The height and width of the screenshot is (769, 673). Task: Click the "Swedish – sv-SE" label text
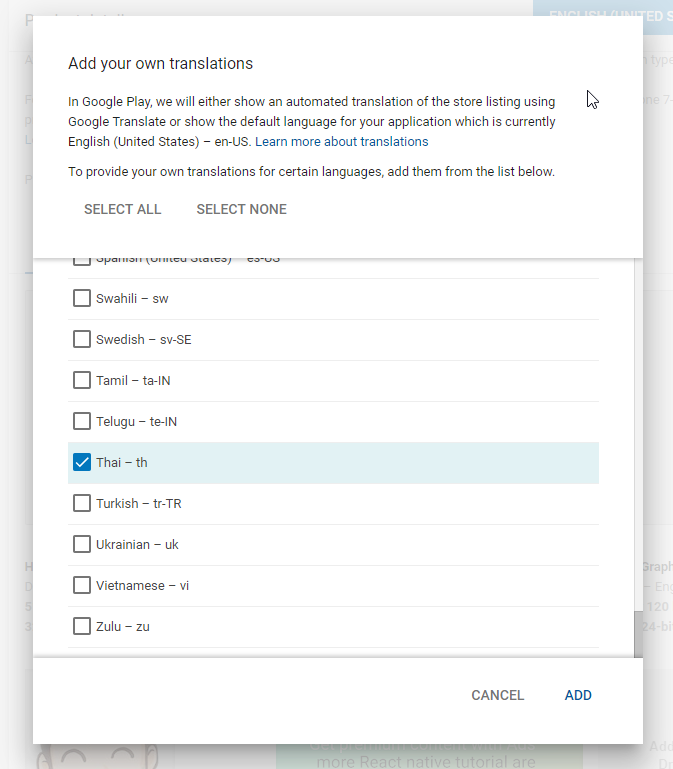[143, 339]
